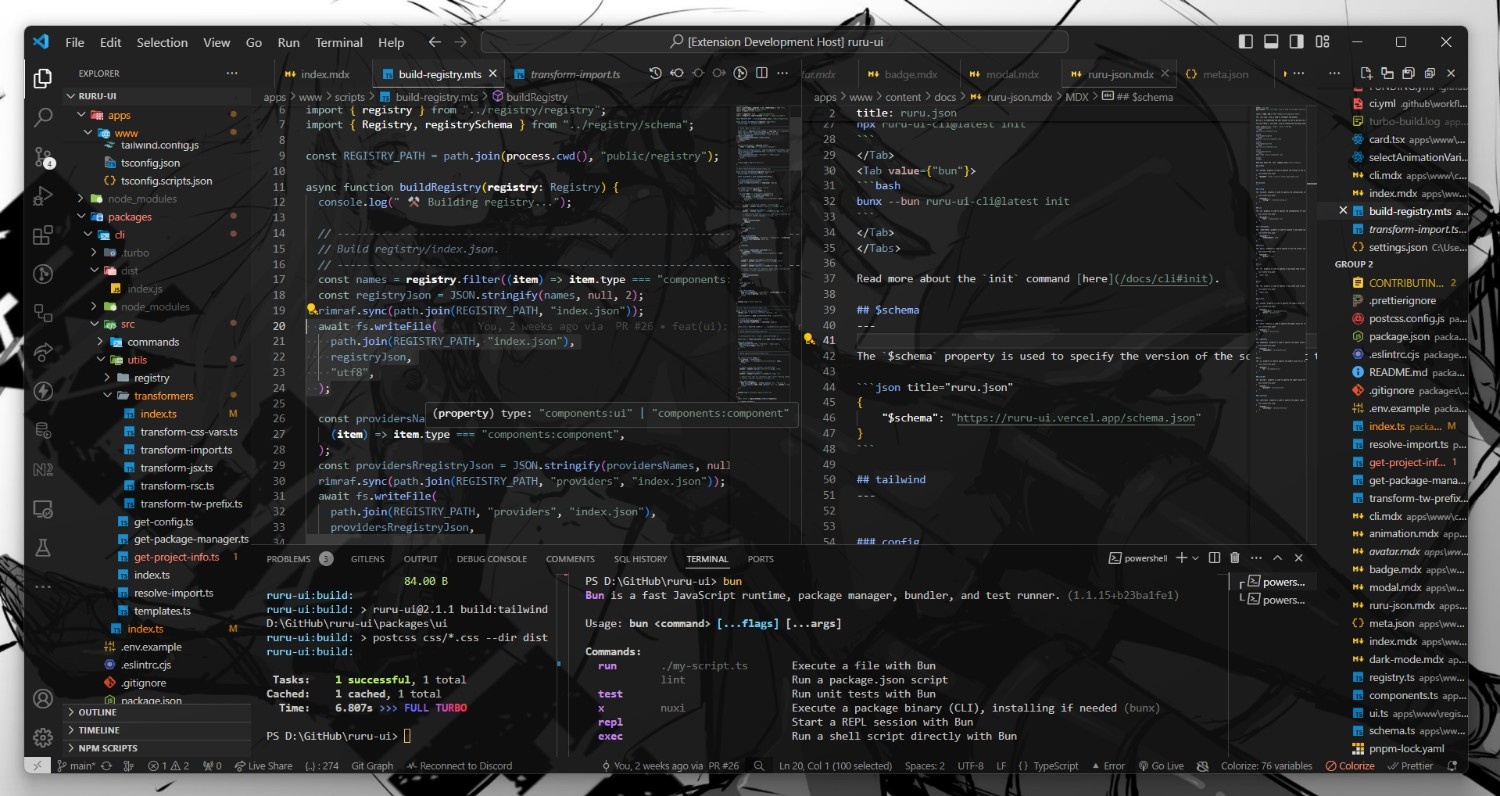Open the Run and Debug view
Image resolution: width=1500 pixels, height=796 pixels.
(43, 196)
